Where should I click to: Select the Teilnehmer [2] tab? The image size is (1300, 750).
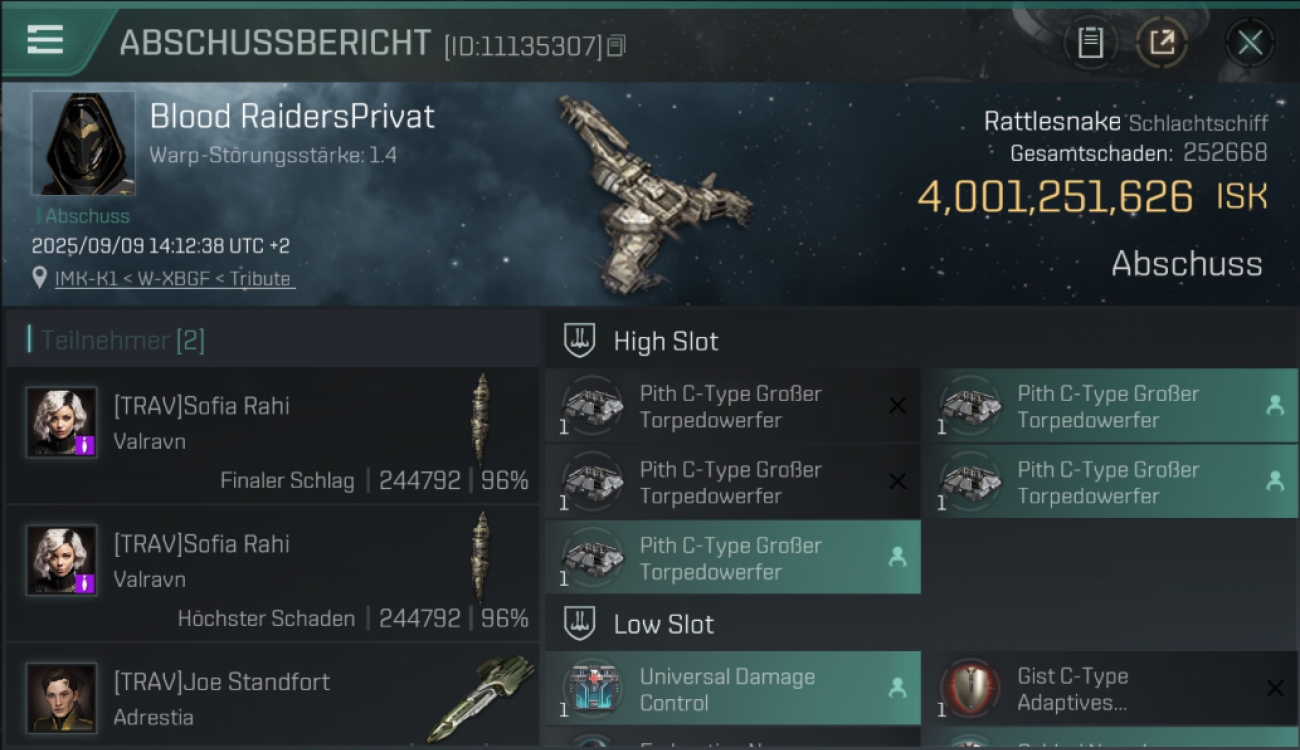coord(122,340)
